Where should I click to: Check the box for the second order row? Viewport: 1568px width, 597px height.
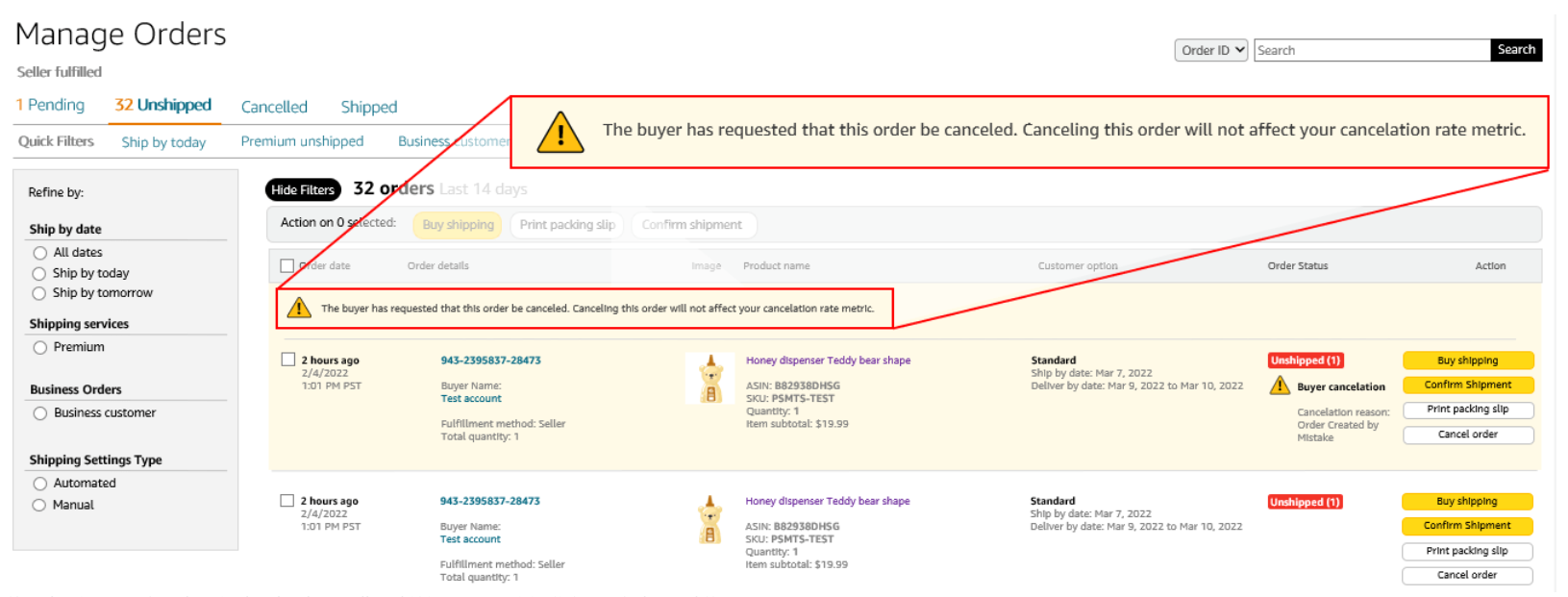point(286,500)
